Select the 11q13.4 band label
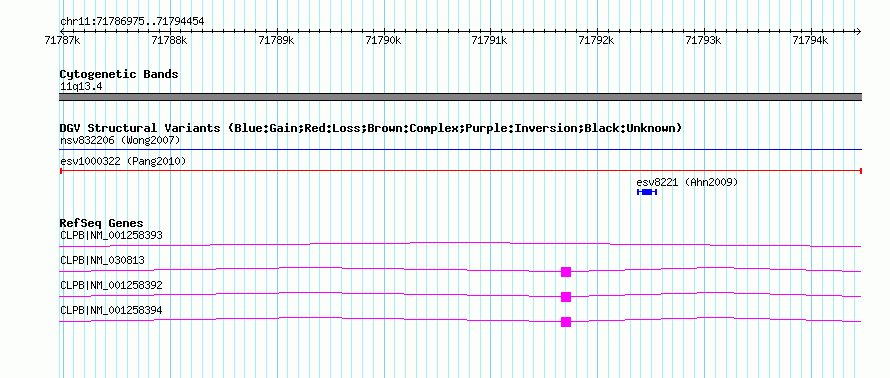890x378 pixels. tap(81, 87)
